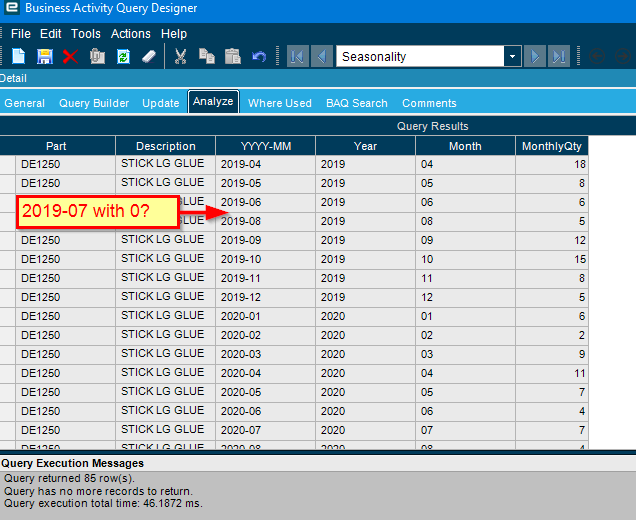
Task: Sort by the Year column header
Action: click(x=365, y=146)
